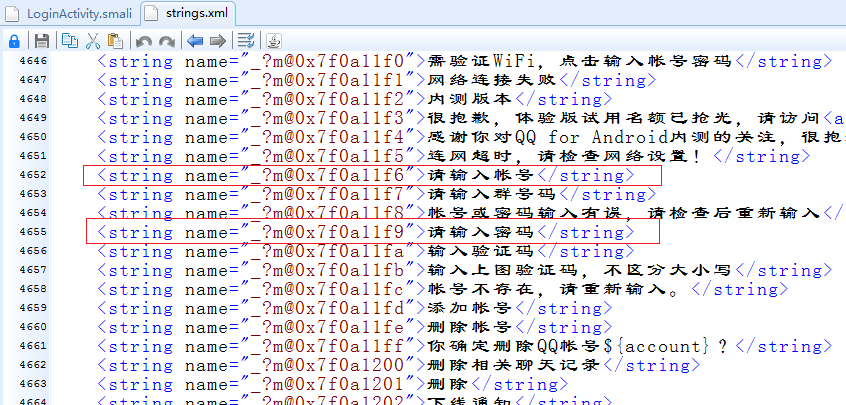Click the text 添加帐号 on line 4659

[470, 308]
